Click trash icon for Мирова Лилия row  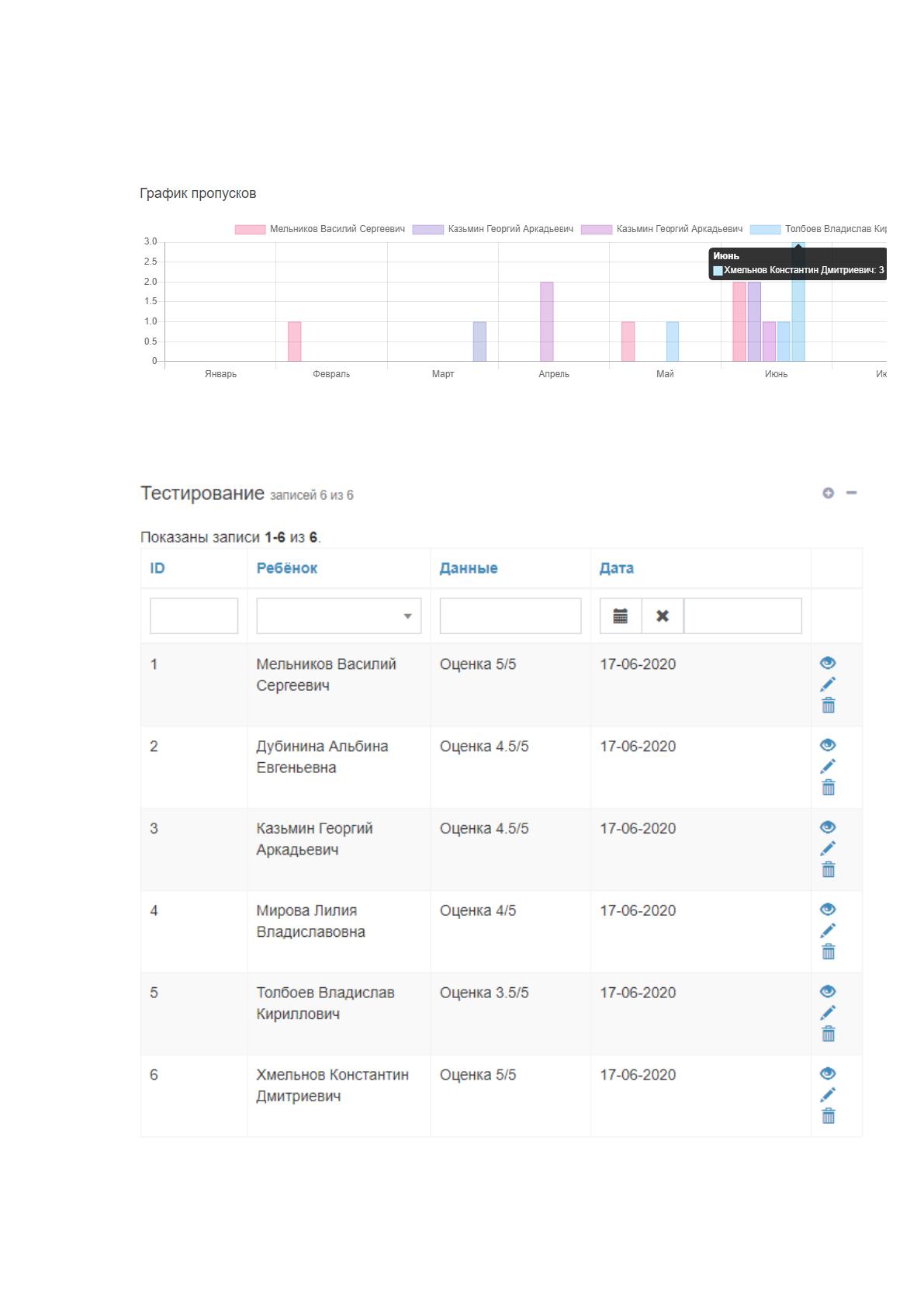click(x=829, y=952)
